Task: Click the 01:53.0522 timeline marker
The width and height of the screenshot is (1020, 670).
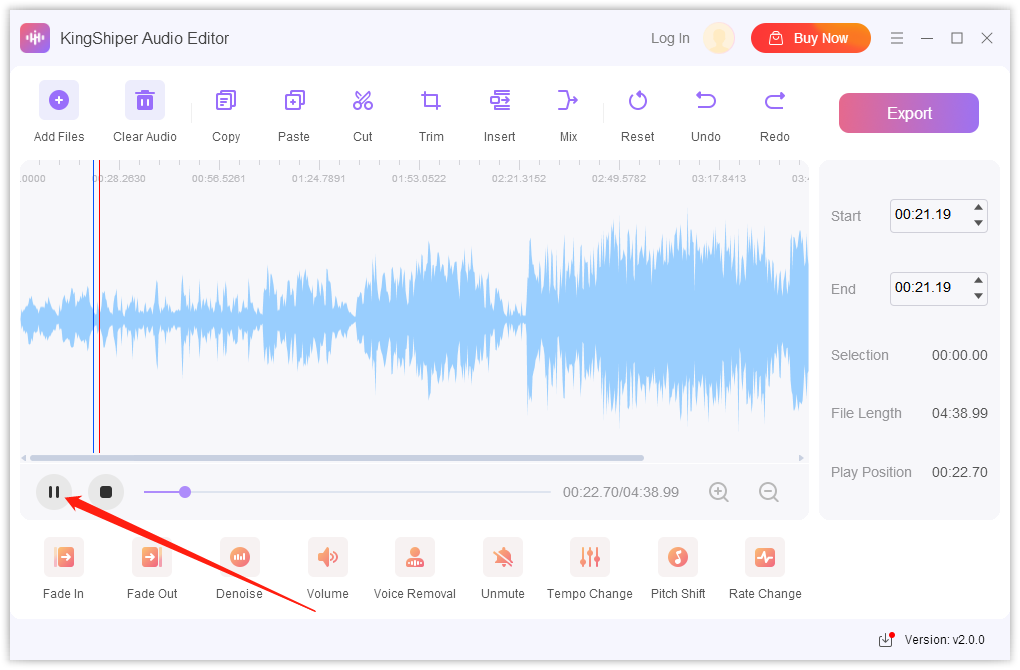Action: [419, 178]
